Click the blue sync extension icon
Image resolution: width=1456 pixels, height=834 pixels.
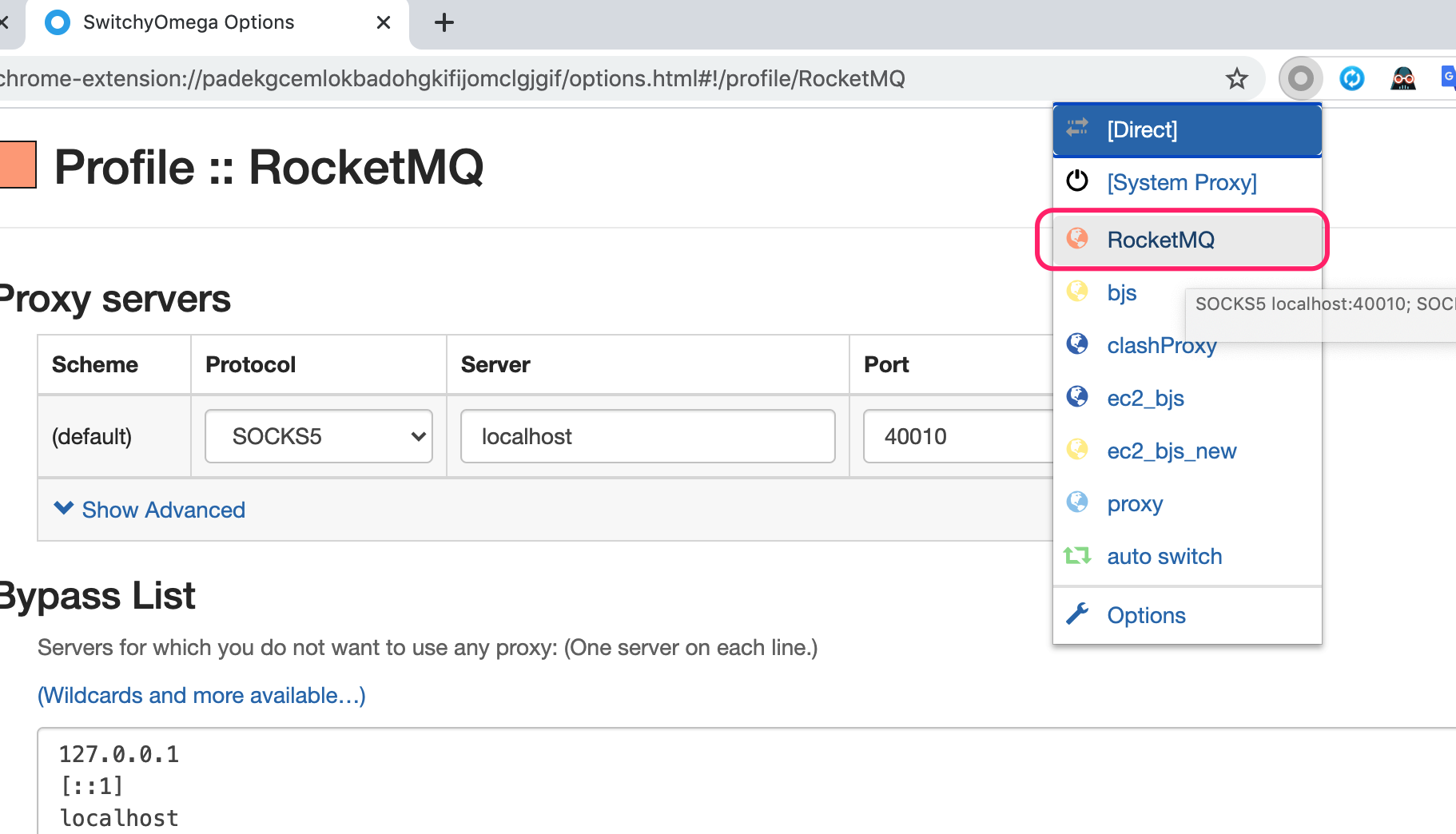(1351, 78)
